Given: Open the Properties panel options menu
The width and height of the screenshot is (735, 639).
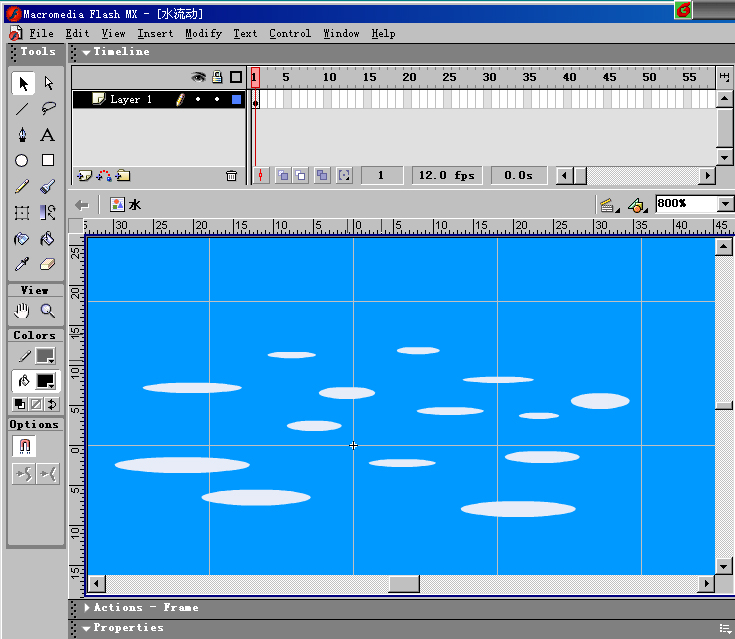Looking at the screenshot, I should [x=725, y=628].
